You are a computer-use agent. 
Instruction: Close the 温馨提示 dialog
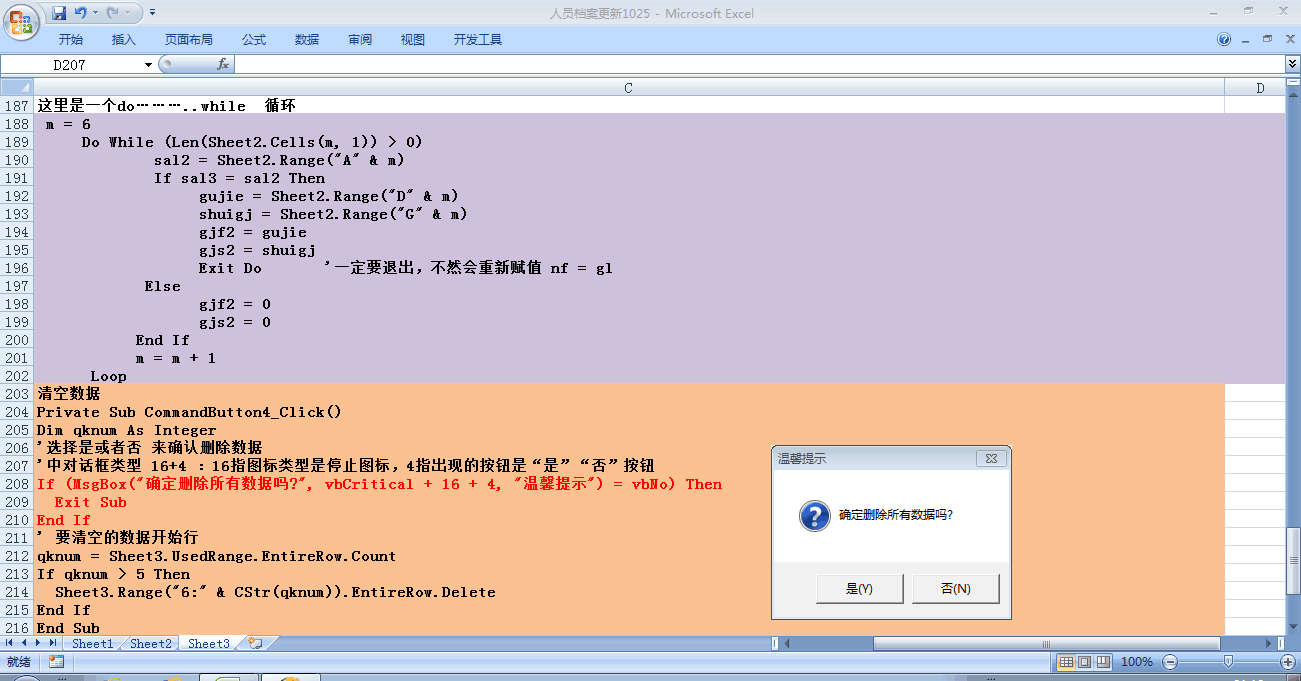(991, 458)
